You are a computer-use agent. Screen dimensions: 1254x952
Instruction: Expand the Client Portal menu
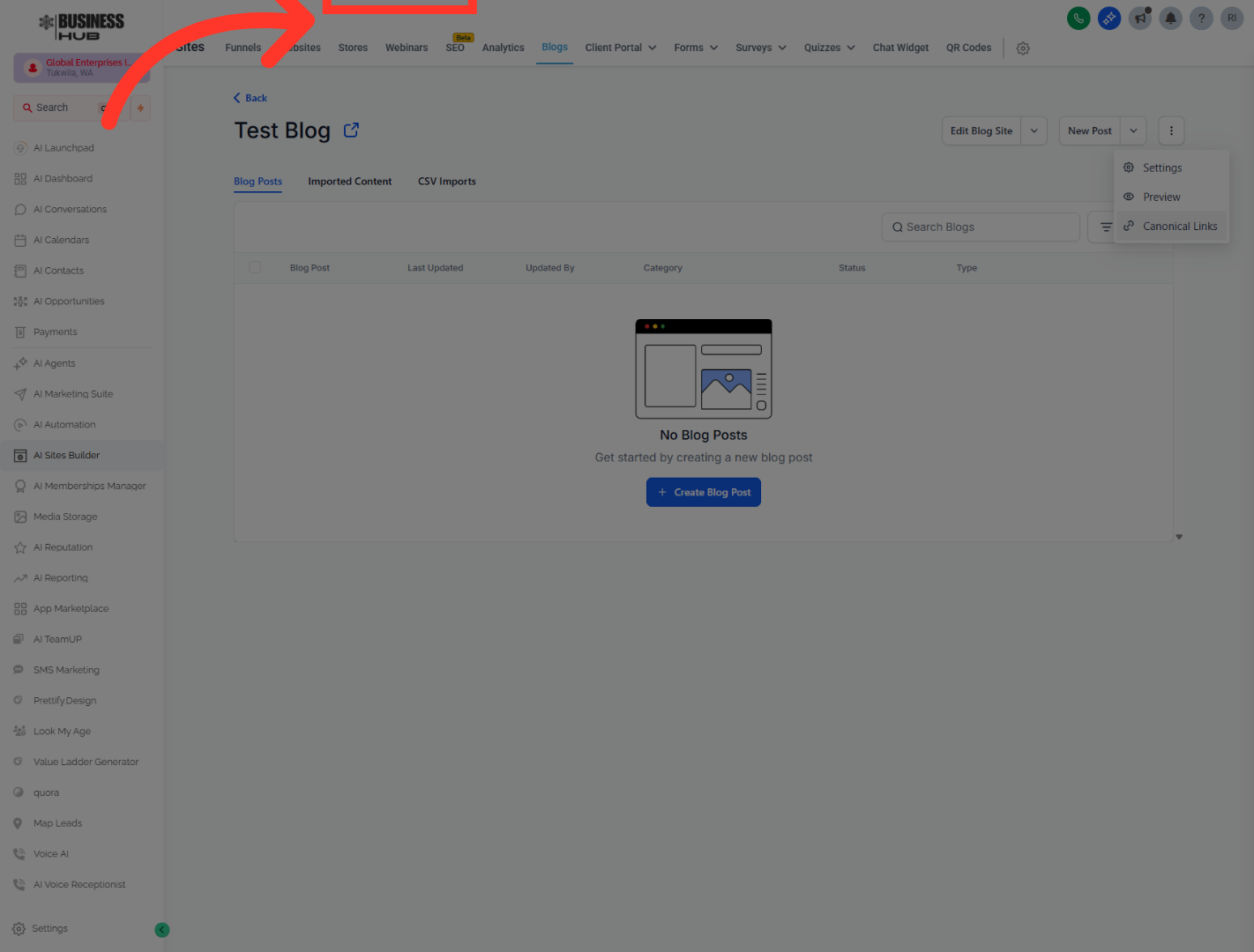point(621,48)
